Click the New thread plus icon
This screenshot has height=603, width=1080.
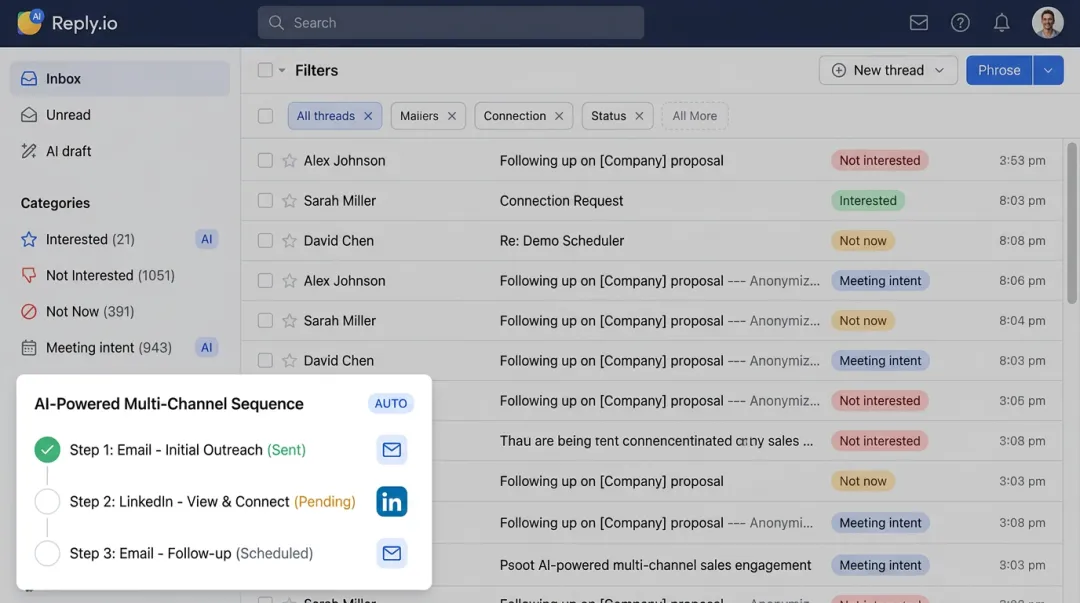pyautogui.click(x=838, y=70)
